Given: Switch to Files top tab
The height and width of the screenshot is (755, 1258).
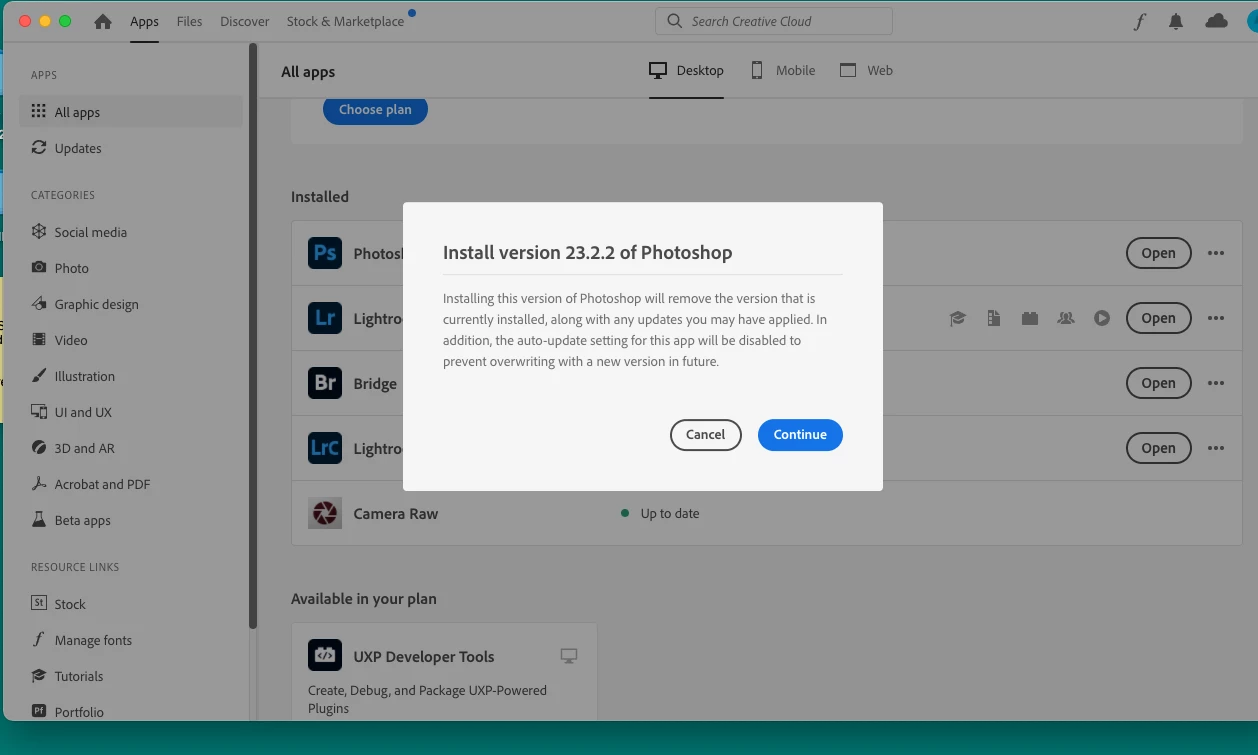Looking at the screenshot, I should click(189, 21).
